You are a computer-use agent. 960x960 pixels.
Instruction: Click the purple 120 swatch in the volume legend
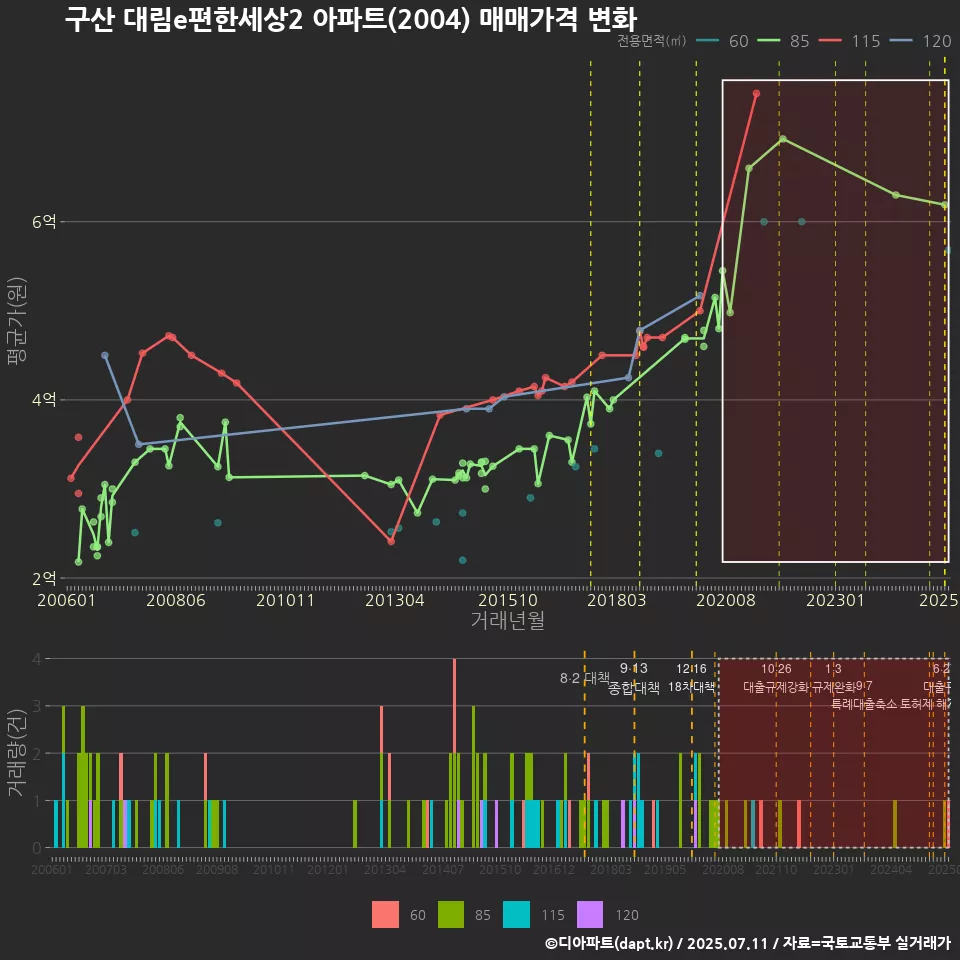[x=590, y=915]
